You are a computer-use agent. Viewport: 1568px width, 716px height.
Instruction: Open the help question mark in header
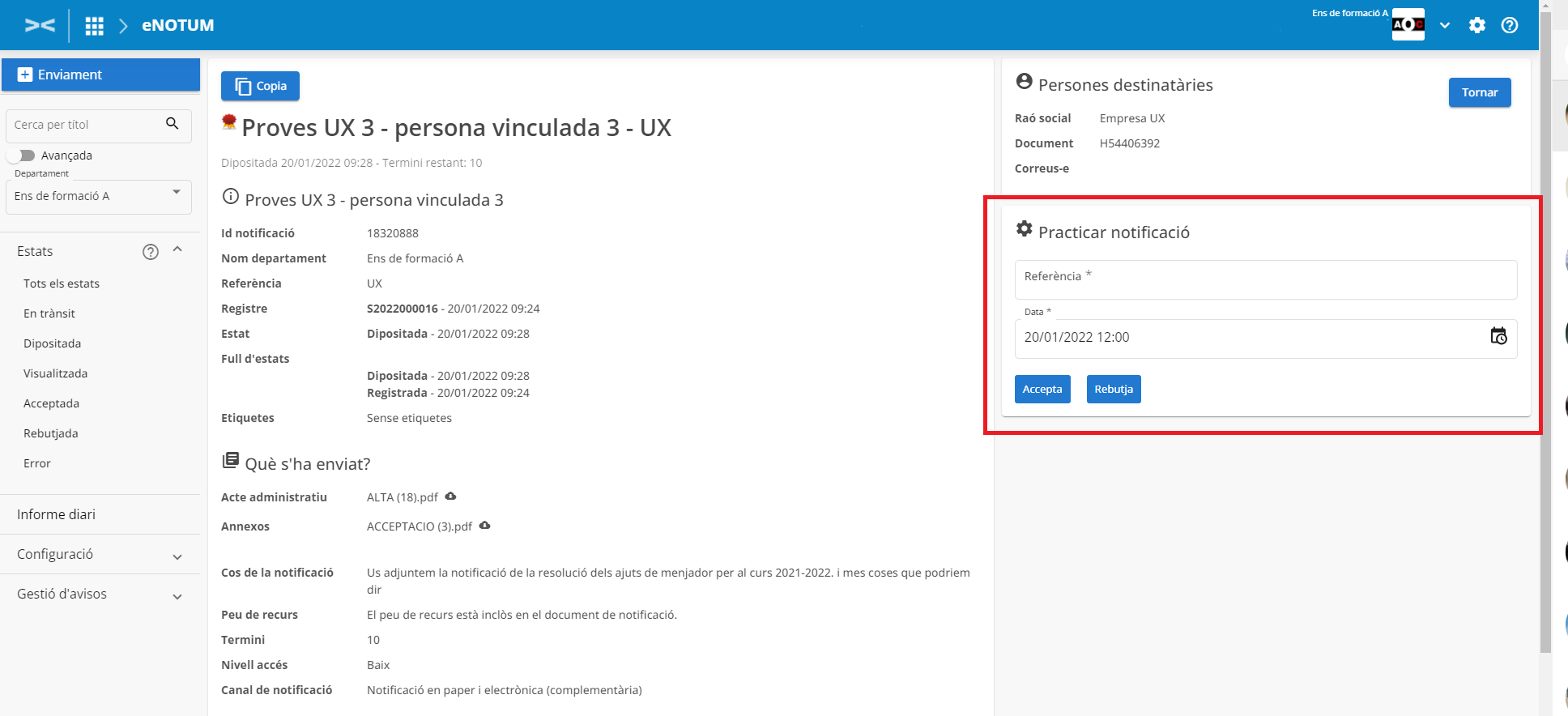[x=1510, y=25]
